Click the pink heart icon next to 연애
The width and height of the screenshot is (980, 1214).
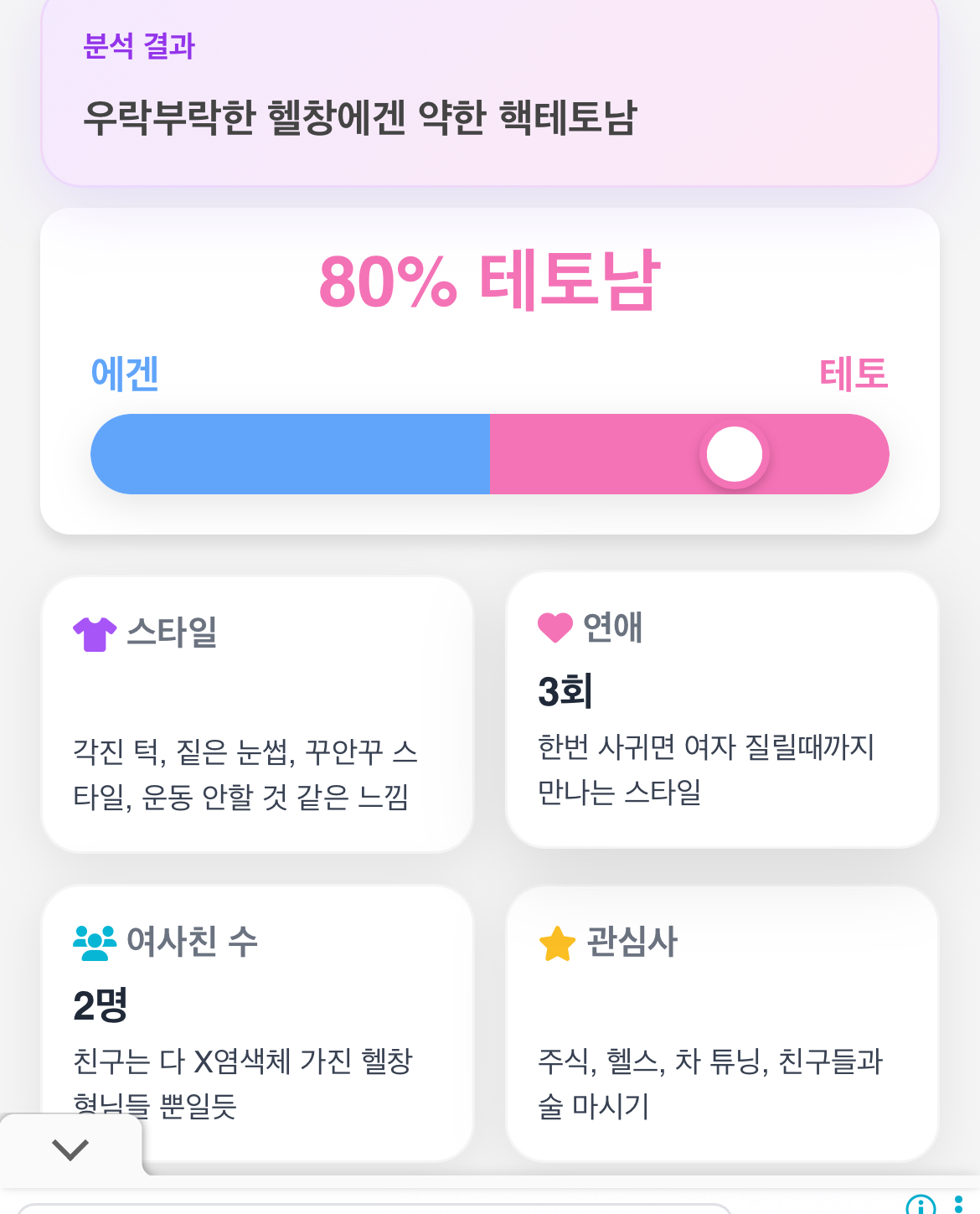pos(554,628)
